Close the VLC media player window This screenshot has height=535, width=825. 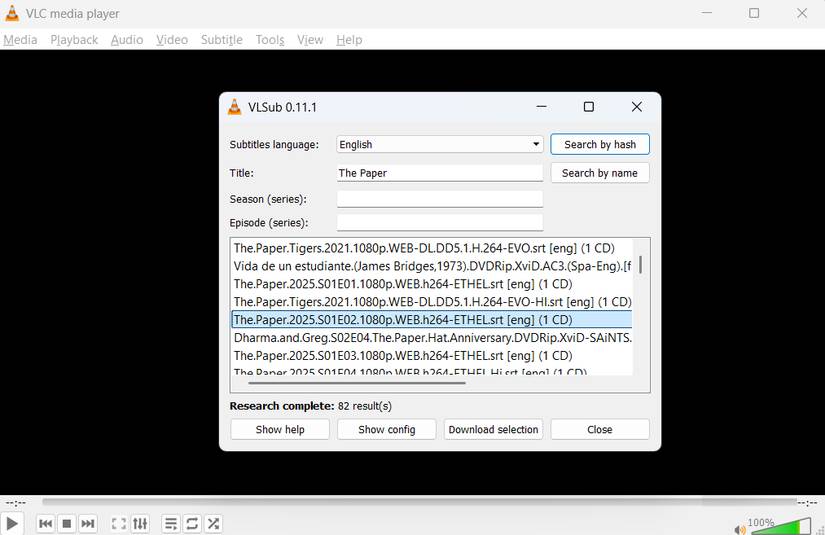(x=802, y=13)
